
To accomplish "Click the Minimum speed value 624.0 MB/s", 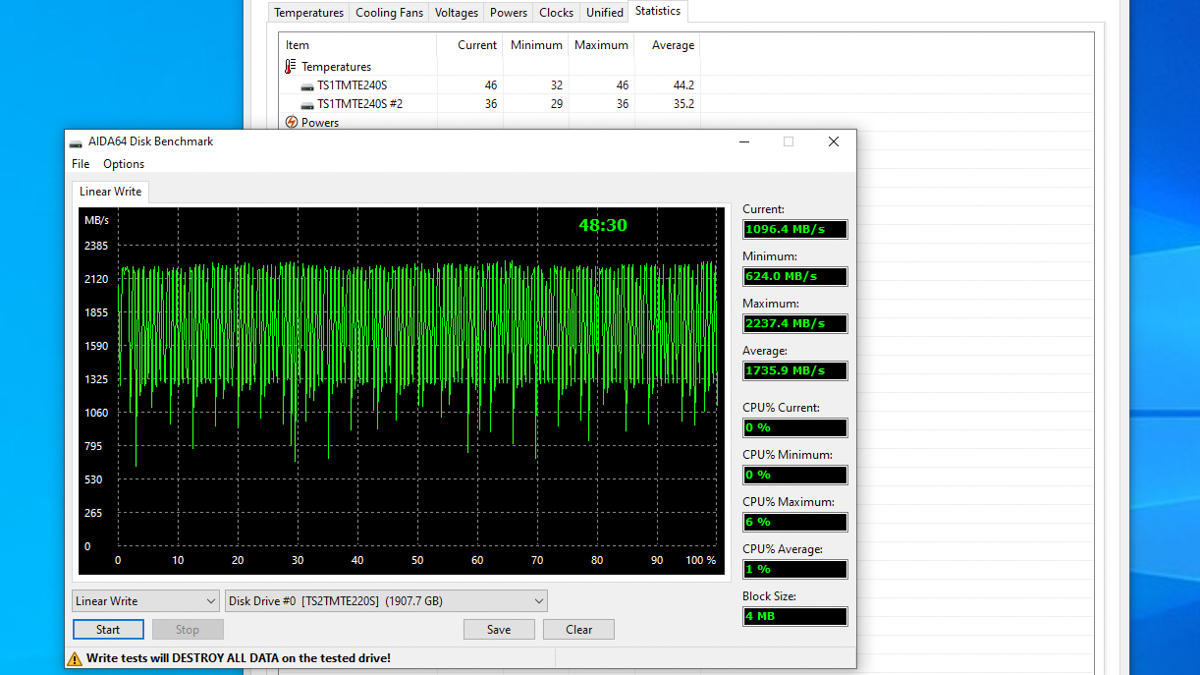I will tap(795, 277).
